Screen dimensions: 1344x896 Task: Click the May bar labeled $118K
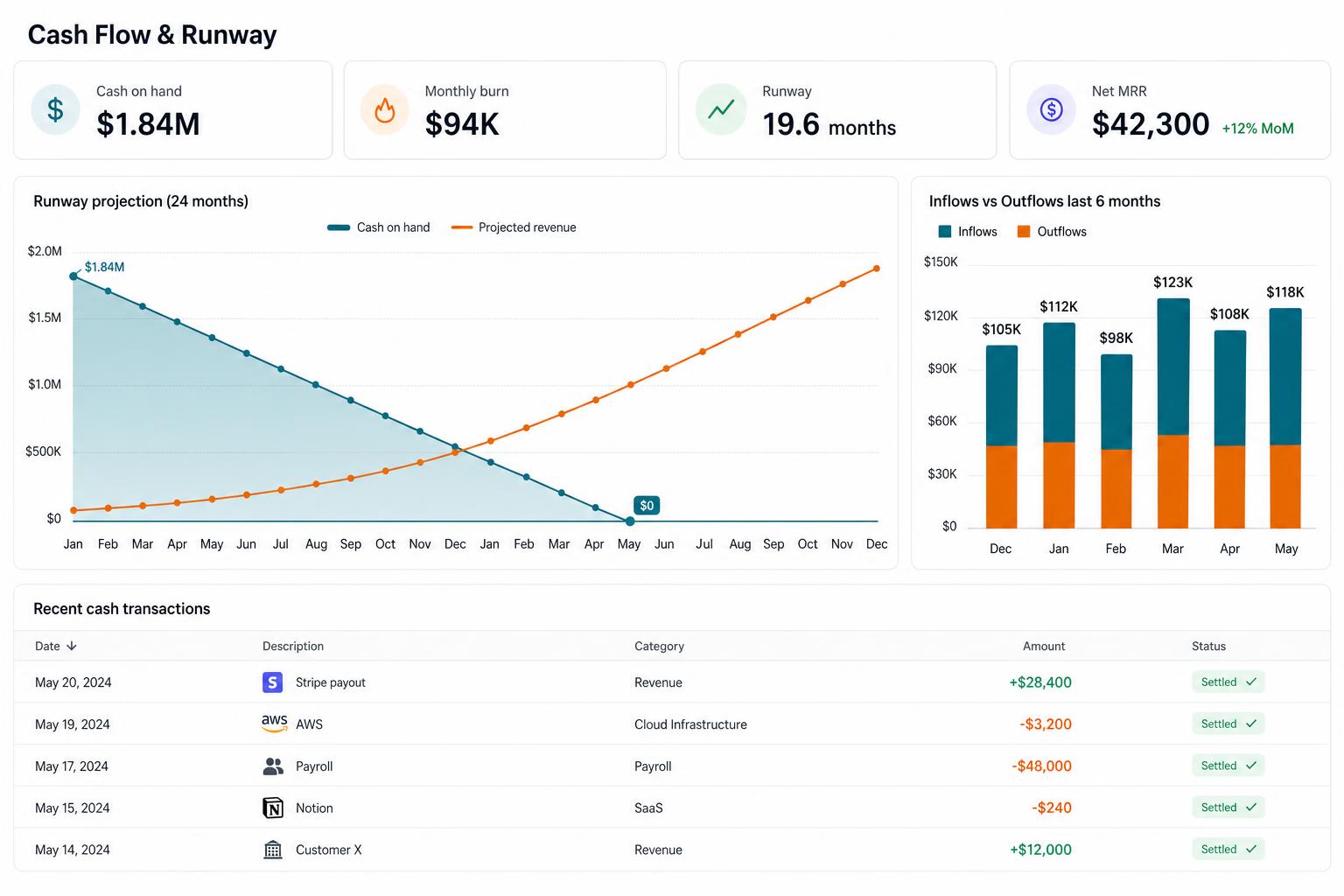coord(1285,418)
